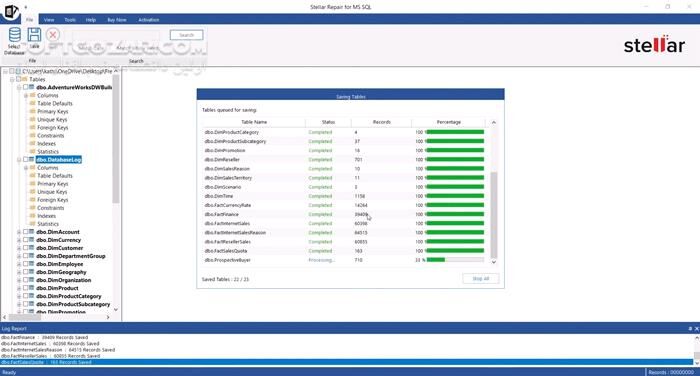Screen dimensions: 700x376
Task: Open the Activation menu
Action: [149, 20]
